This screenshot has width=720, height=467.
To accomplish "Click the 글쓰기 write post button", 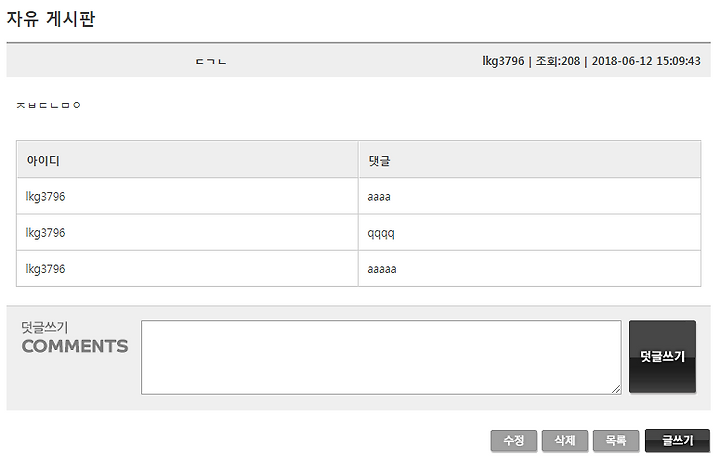I will pyautogui.click(x=677, y=441).
